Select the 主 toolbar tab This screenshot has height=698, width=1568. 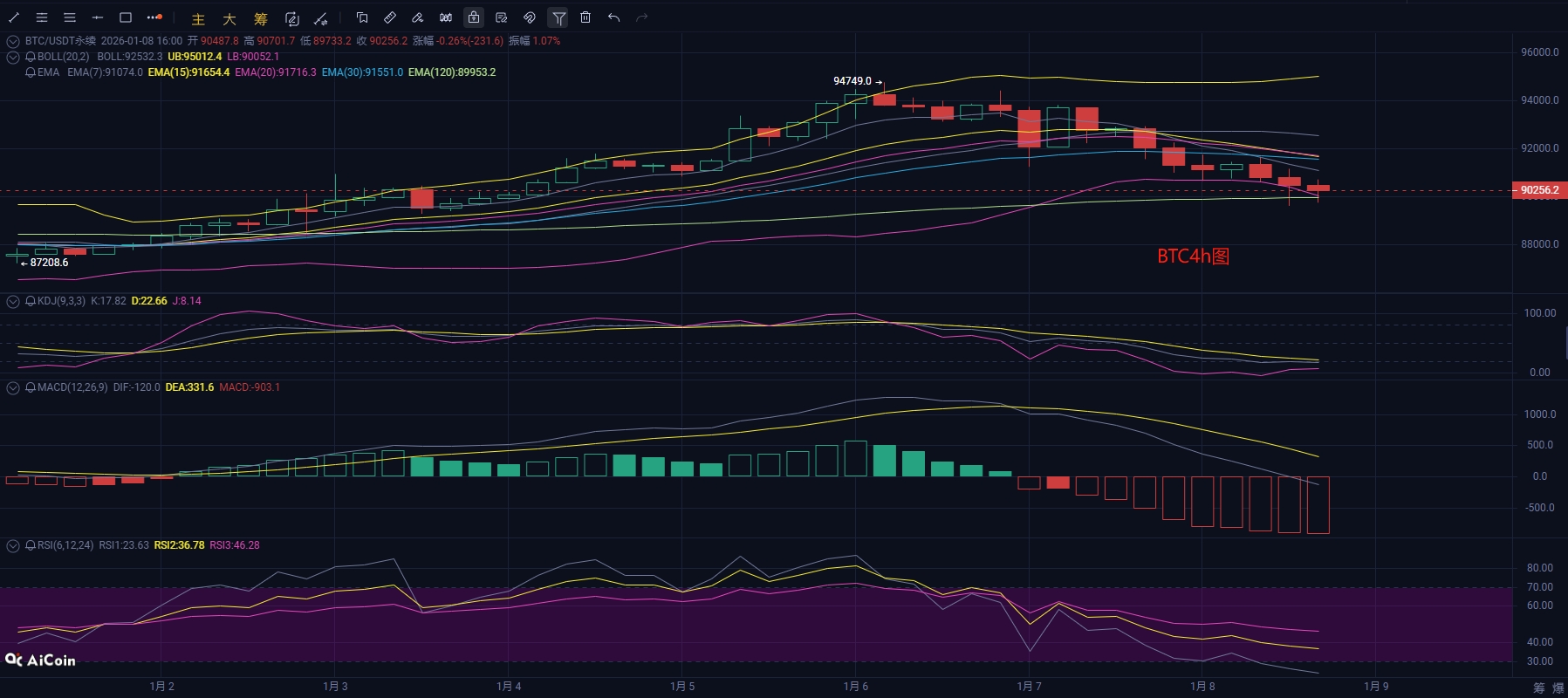pos(198,18)
